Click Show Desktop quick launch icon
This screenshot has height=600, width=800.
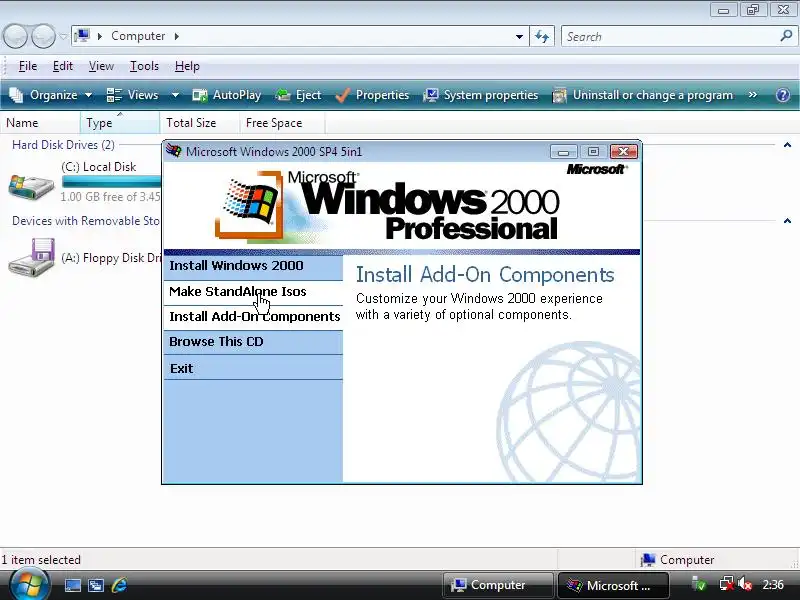click(x=72, y=585)
